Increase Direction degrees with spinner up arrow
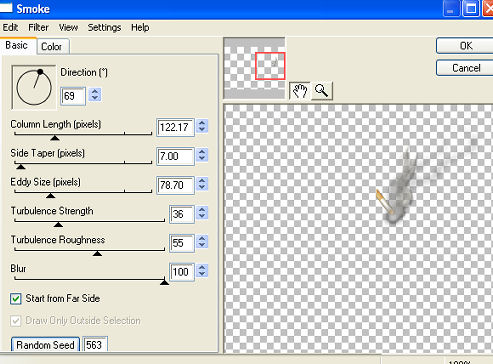 click(95, 91)
